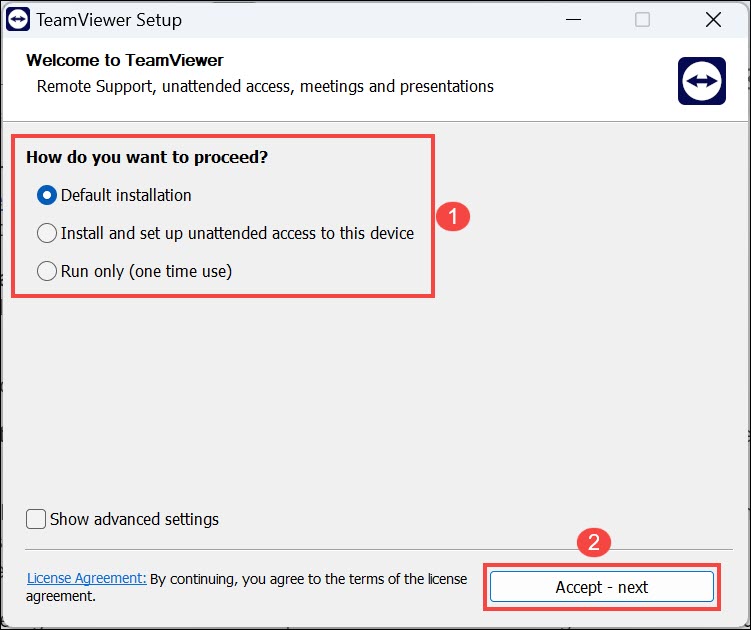Click the TeamViewer logo in the header
The height and width of the screenshot is (630, 751).
(701, 81)
